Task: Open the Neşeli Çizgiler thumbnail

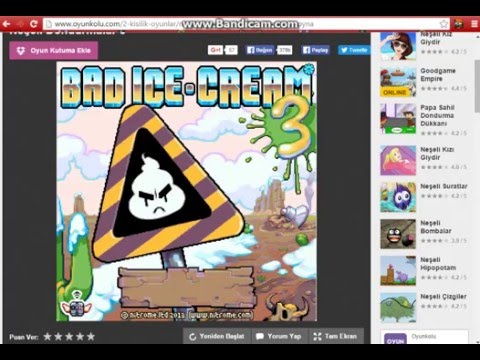Action: (398, 307)
